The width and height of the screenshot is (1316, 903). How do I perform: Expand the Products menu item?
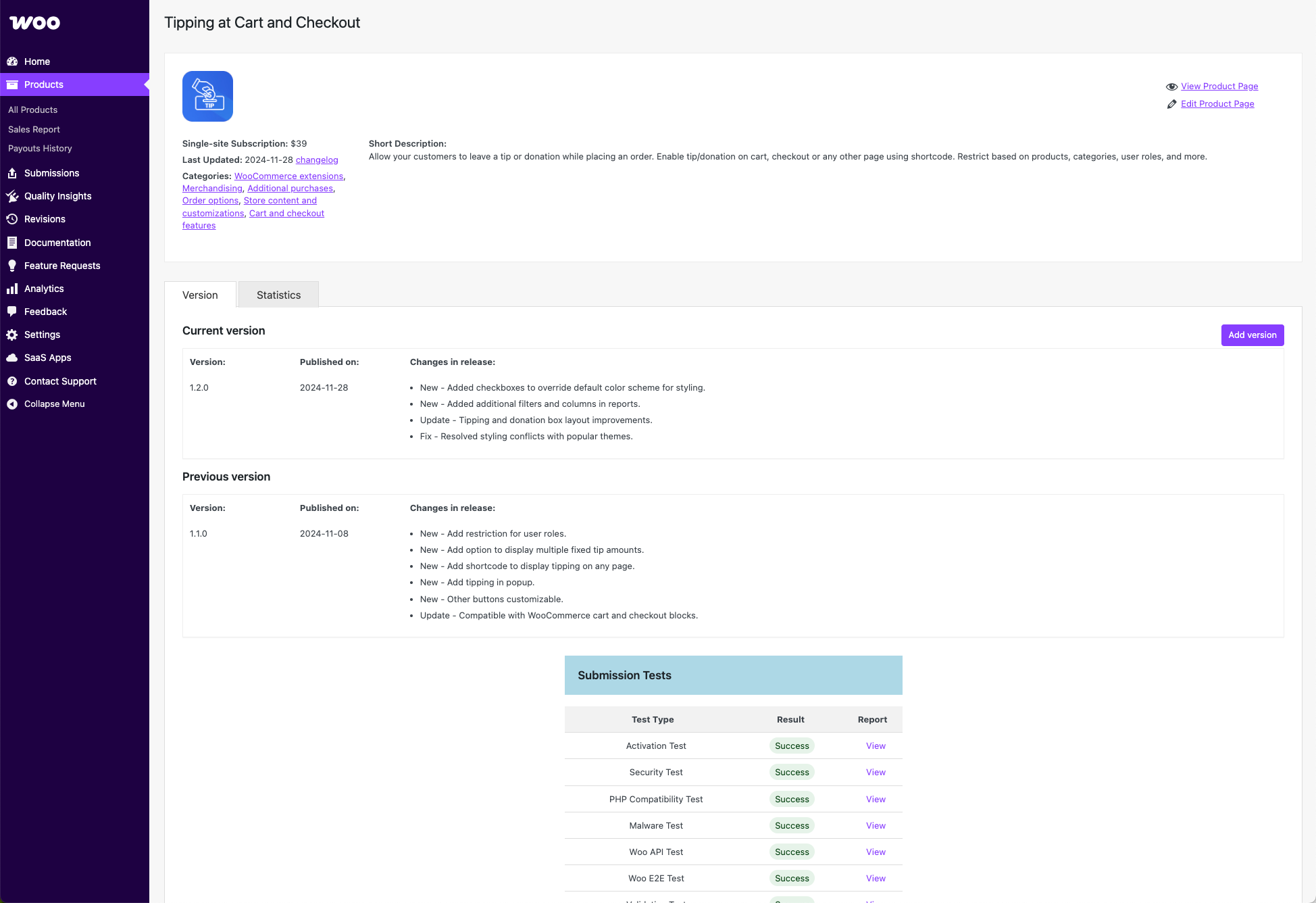[x=43, y=84]
